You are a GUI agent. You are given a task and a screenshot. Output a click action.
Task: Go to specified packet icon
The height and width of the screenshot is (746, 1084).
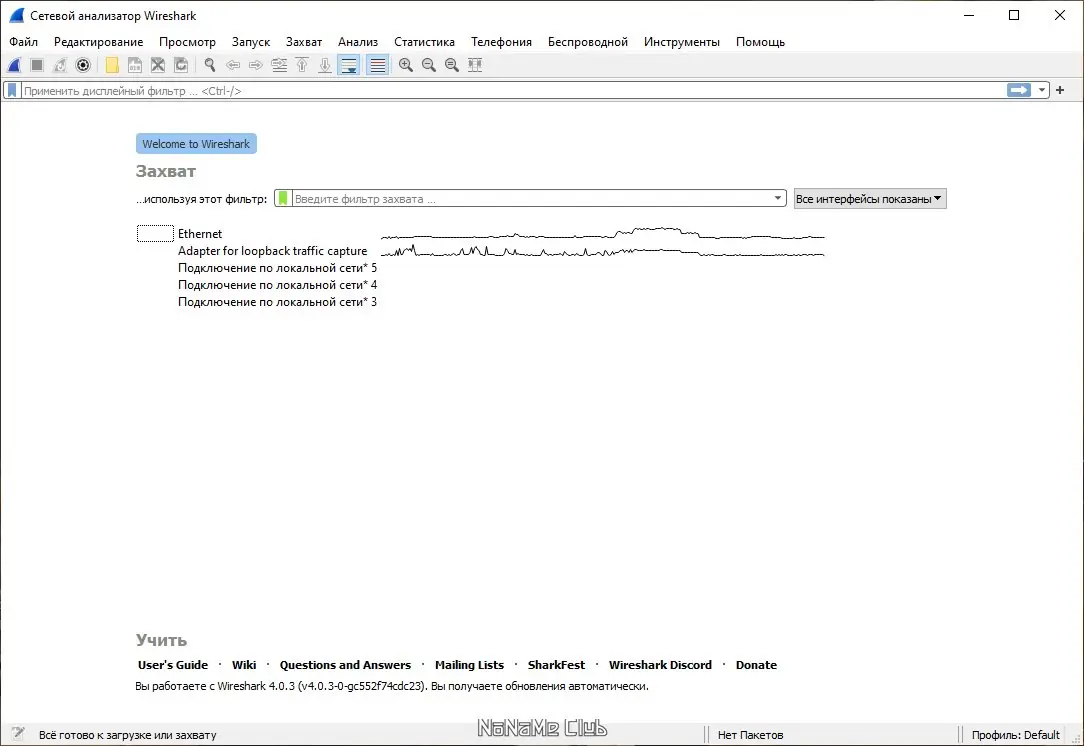[x=279, y=65]
